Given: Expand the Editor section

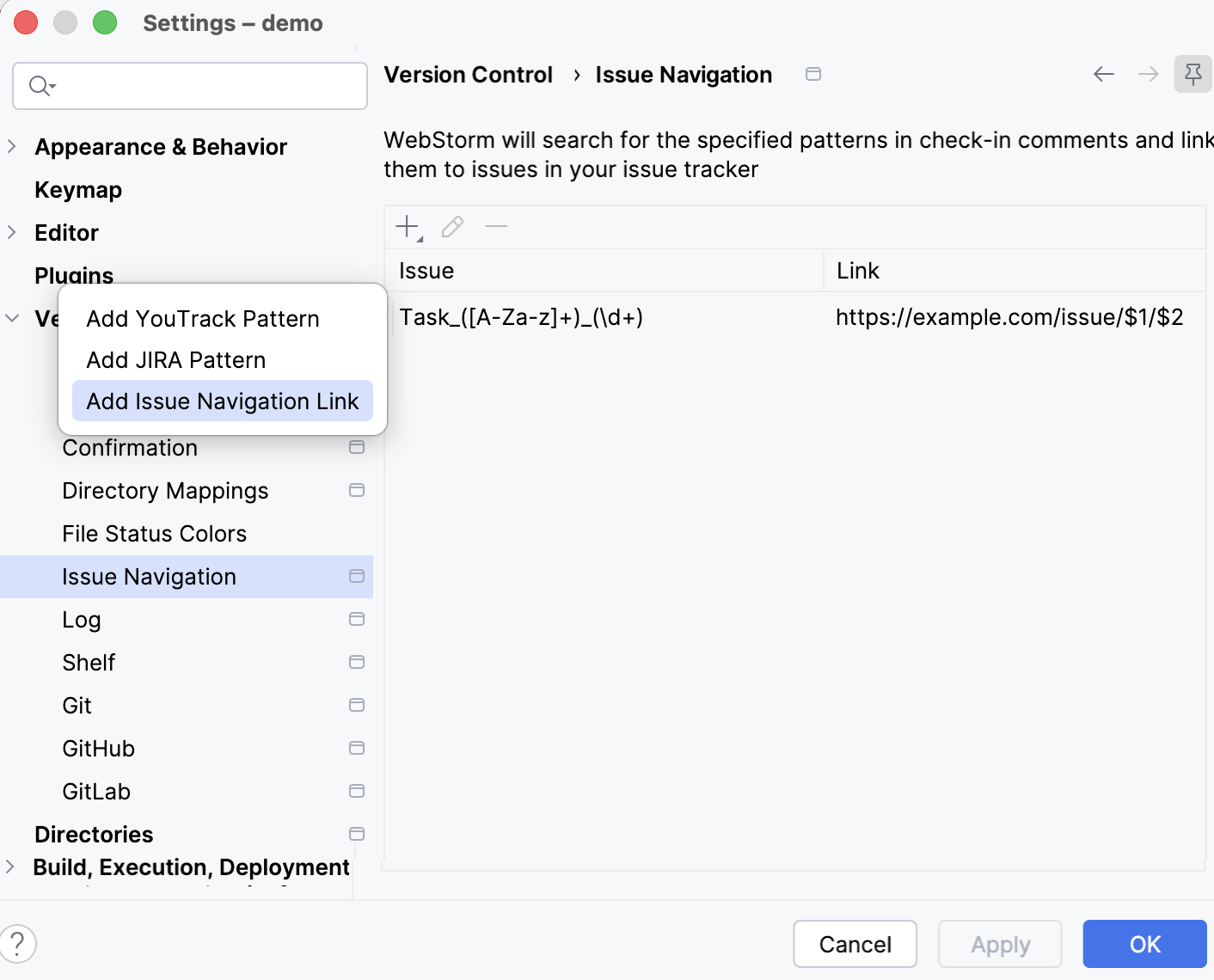Looking at the screenshot, I should (11, 232).
